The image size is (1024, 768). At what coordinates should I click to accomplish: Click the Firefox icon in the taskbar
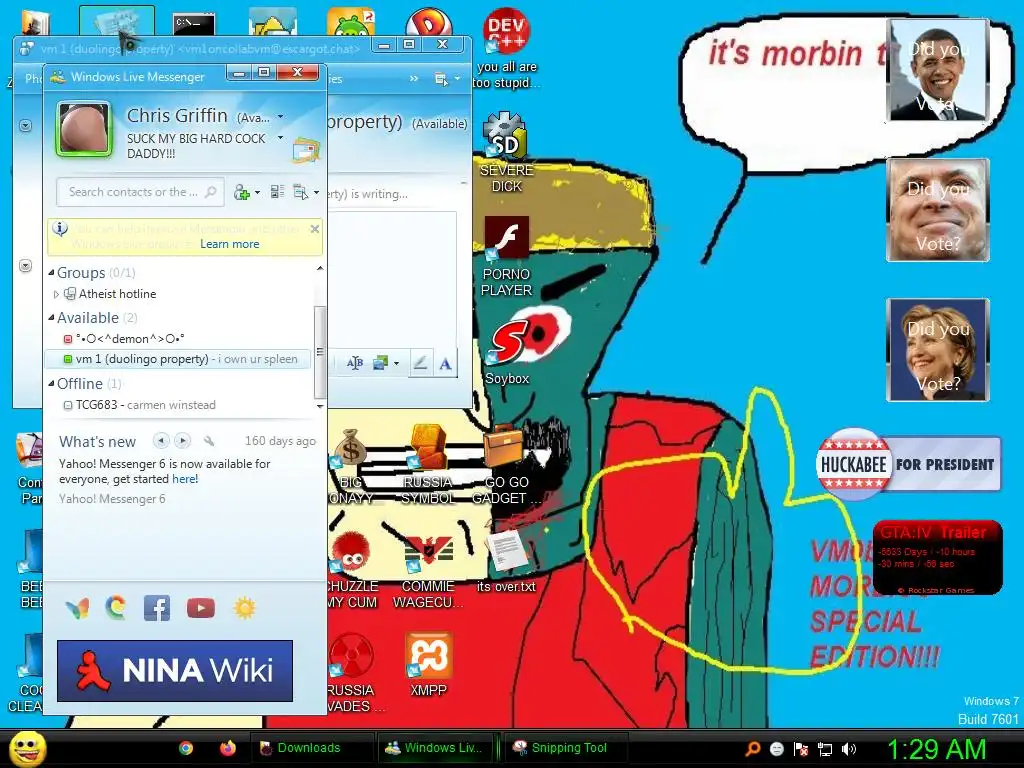pos(227,748)
